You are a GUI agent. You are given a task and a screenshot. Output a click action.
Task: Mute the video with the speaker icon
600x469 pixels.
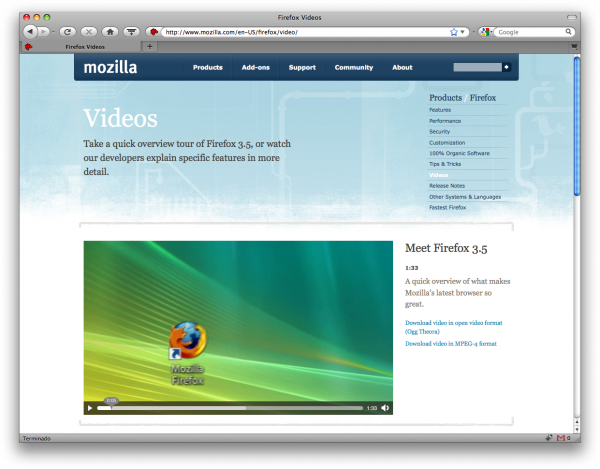coord(385,408)
